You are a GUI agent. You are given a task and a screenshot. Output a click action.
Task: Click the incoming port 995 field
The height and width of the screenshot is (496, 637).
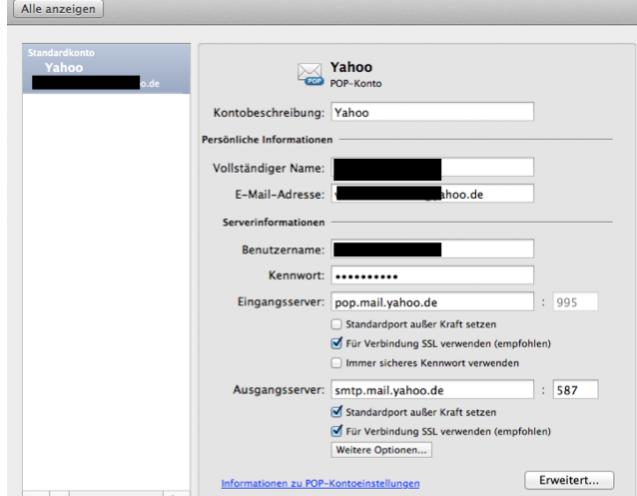point(575,302)
